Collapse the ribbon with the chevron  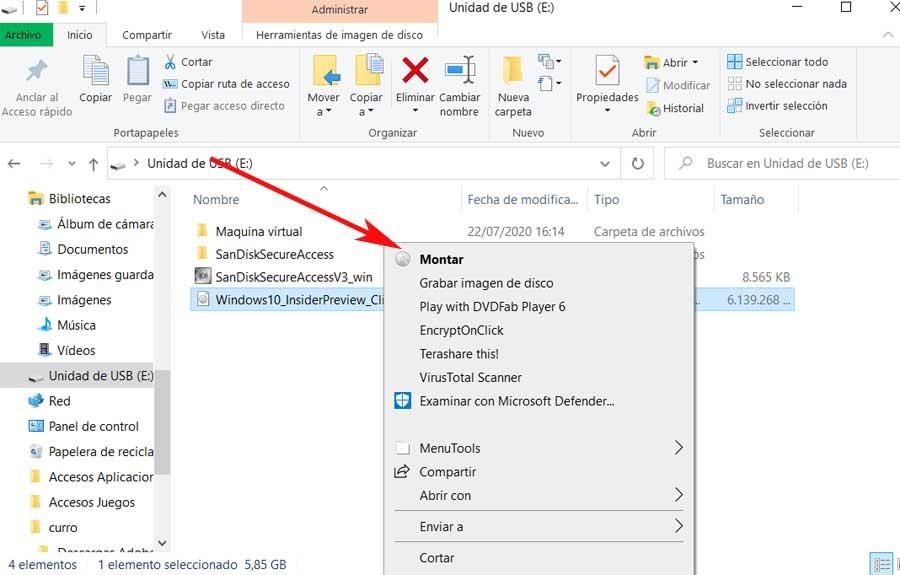pyautogui.click(x=888, y=36)
